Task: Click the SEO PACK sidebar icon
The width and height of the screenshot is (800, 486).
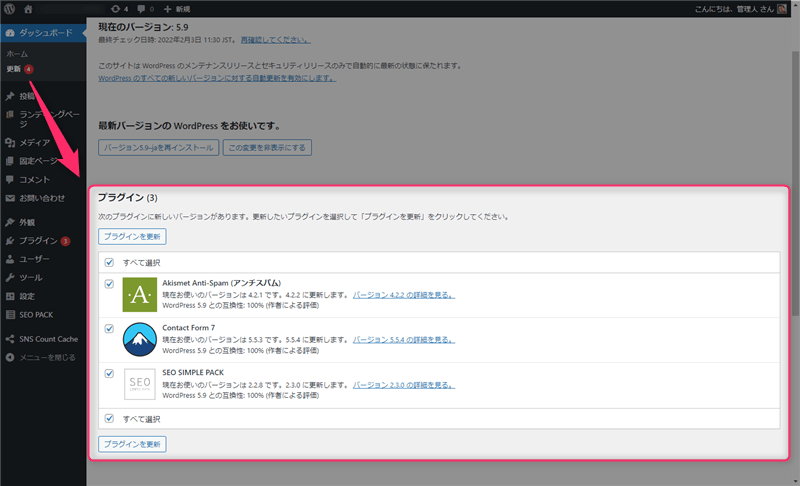Action: 10,315
